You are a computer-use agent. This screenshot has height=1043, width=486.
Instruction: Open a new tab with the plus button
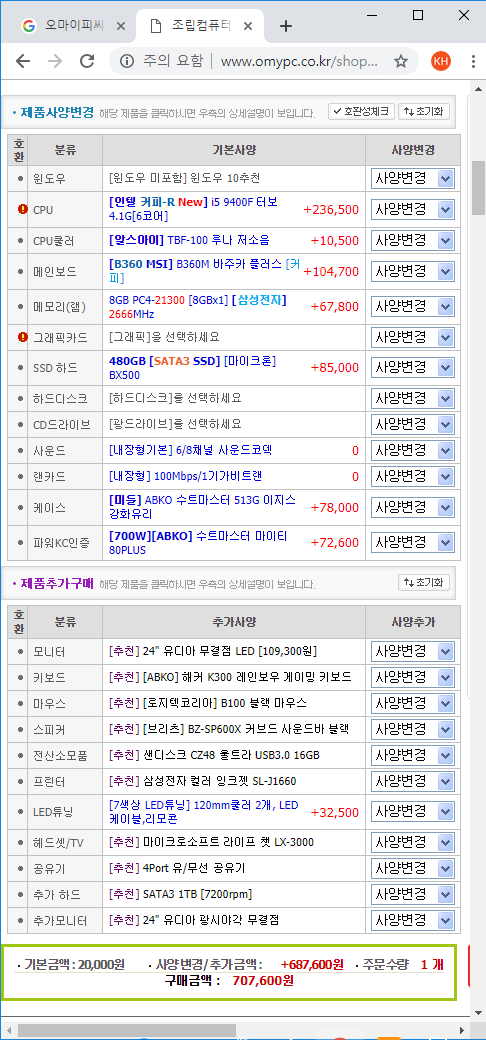pyautogui.click(x=286, y=26)
